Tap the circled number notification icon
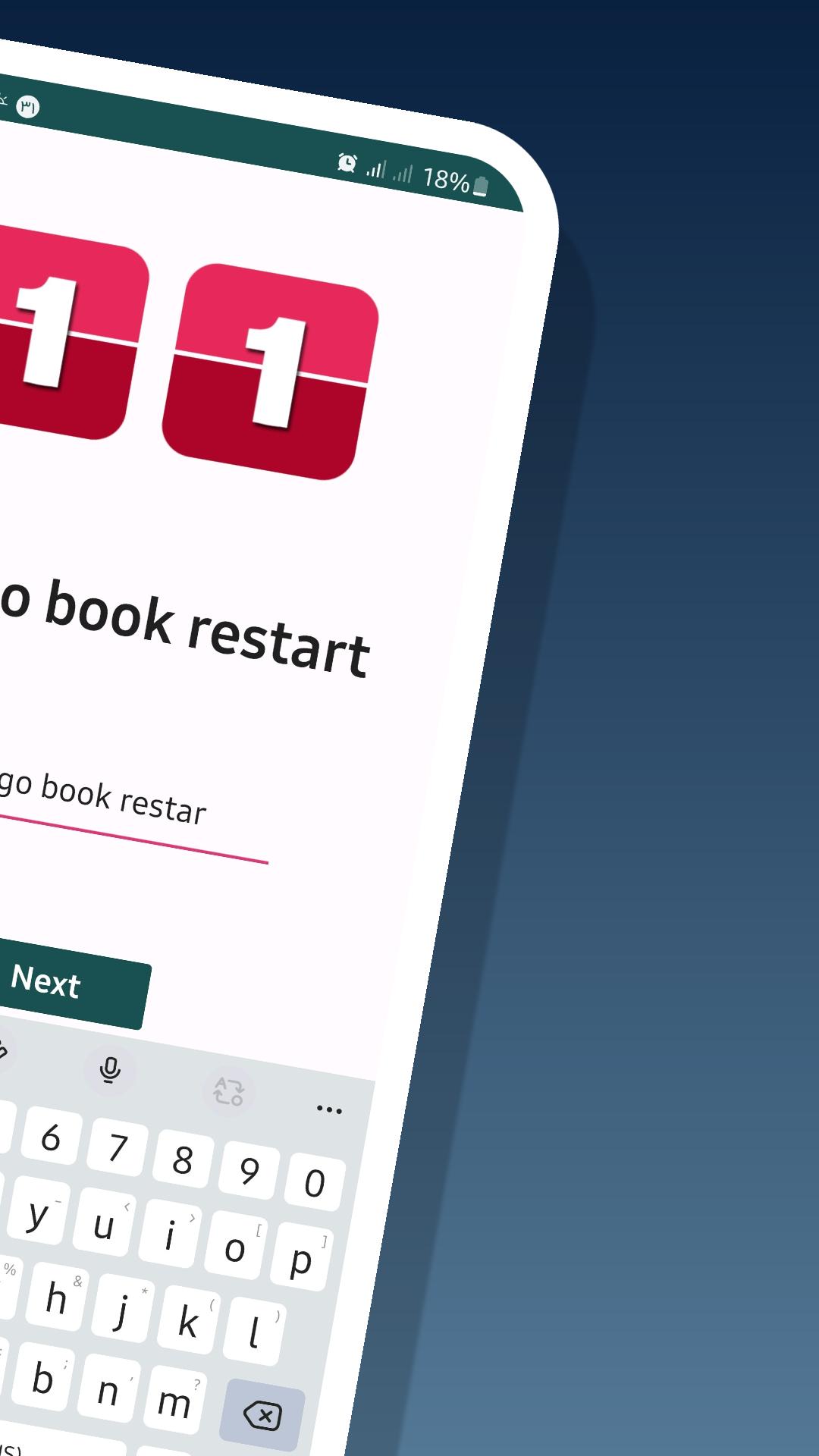The height and width of the screenshot is (1456, 819). [x=27, y=107]
